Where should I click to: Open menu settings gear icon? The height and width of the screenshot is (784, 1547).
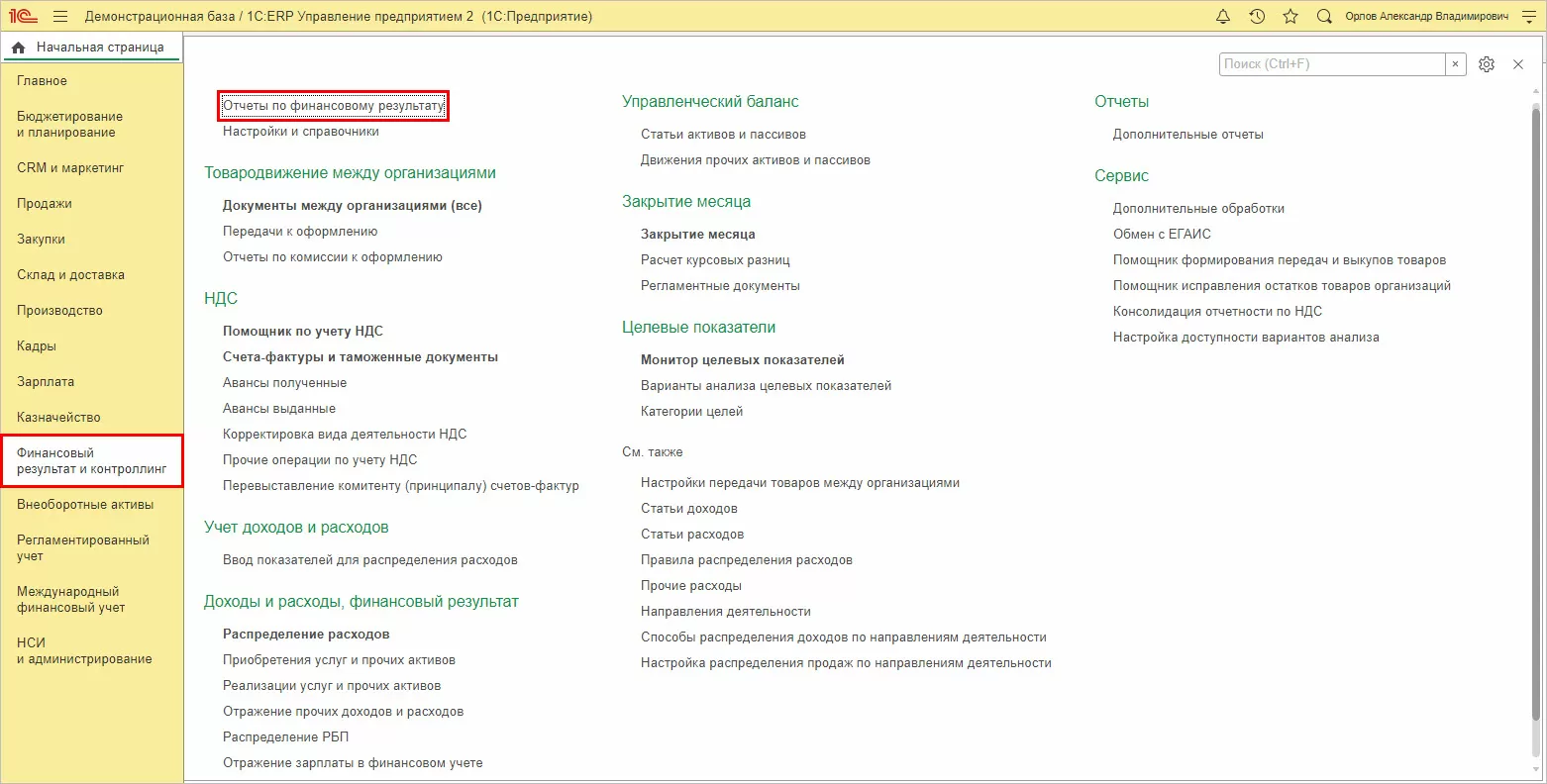pos(1487,64)
